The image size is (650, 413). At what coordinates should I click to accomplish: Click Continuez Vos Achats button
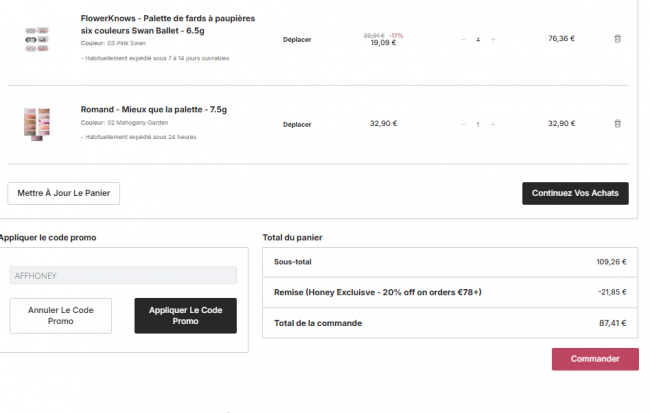coord(575,193)
